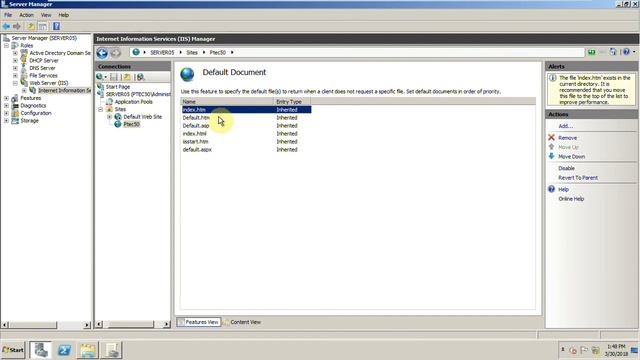The image size is (640, 360).
Task: Open the View menu
Action: 46,15
